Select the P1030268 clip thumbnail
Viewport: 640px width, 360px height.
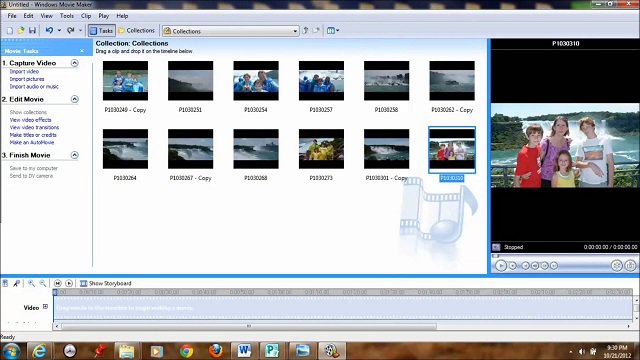coord(256,149)
